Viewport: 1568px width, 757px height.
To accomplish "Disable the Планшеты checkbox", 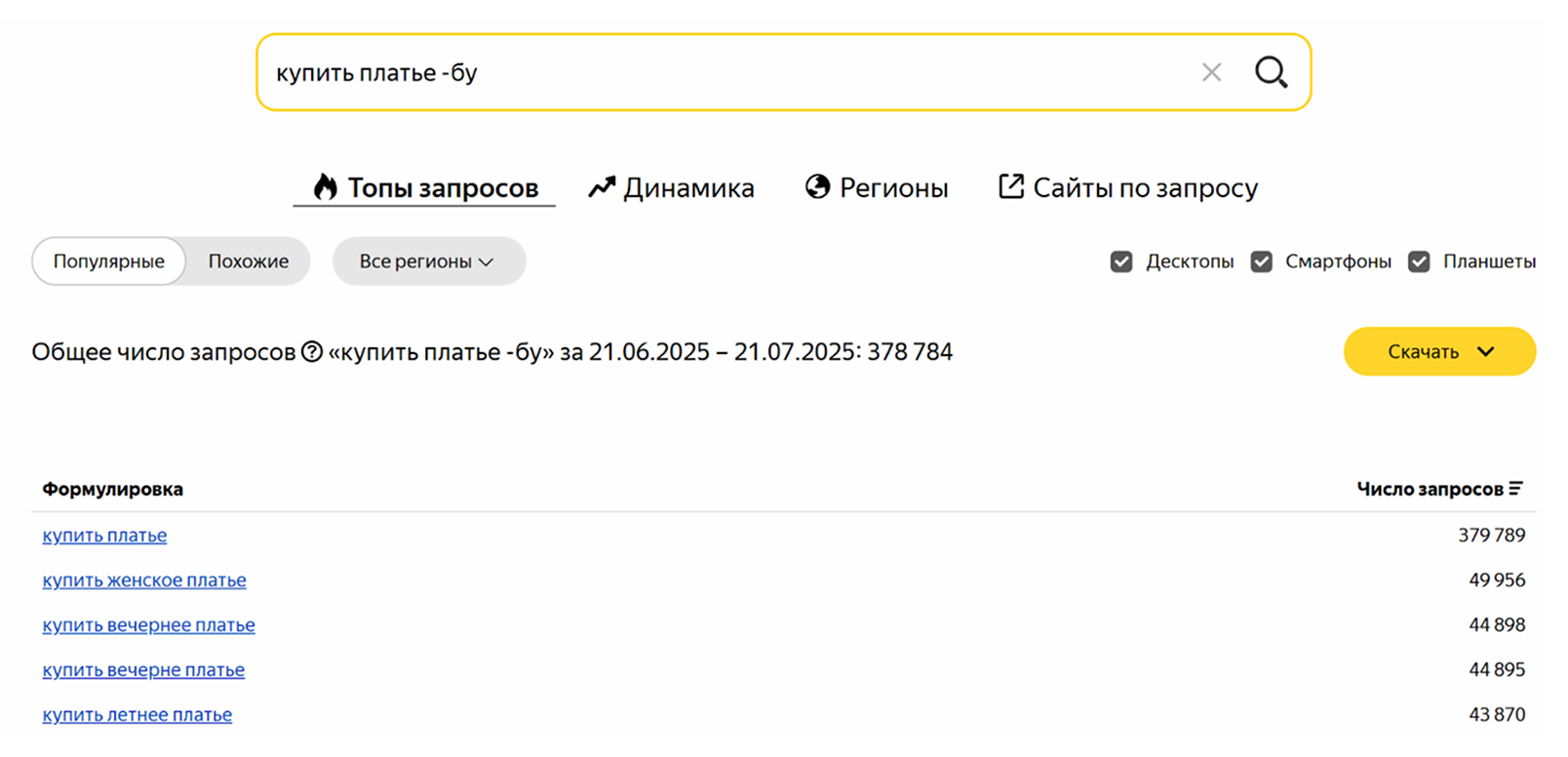I will (1419, 261).
